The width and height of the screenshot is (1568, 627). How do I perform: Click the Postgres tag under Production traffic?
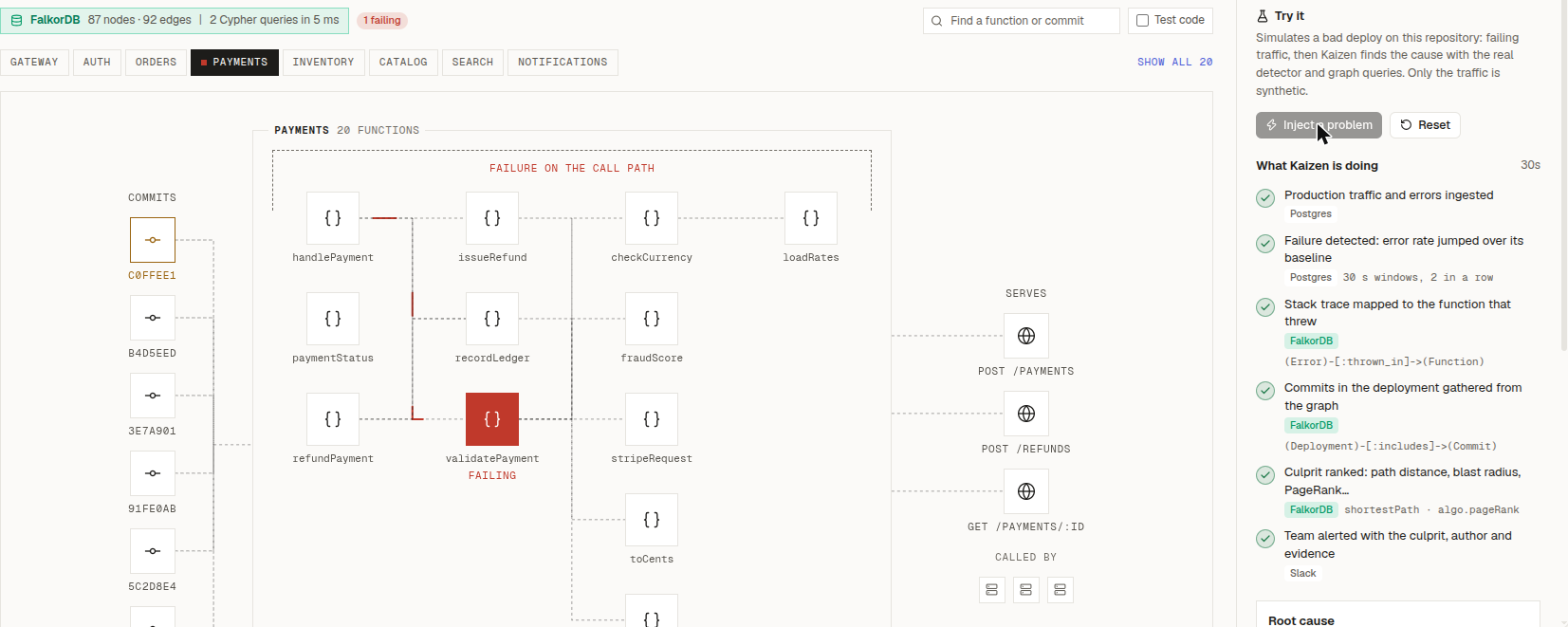pos(1310,213)
